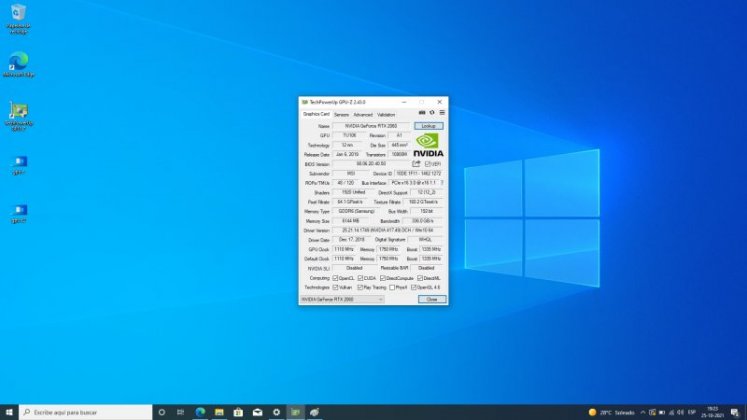This screenshot has width=747, height=420.
Task: Switch to the Advanced tab
Action: pos(363,115)
